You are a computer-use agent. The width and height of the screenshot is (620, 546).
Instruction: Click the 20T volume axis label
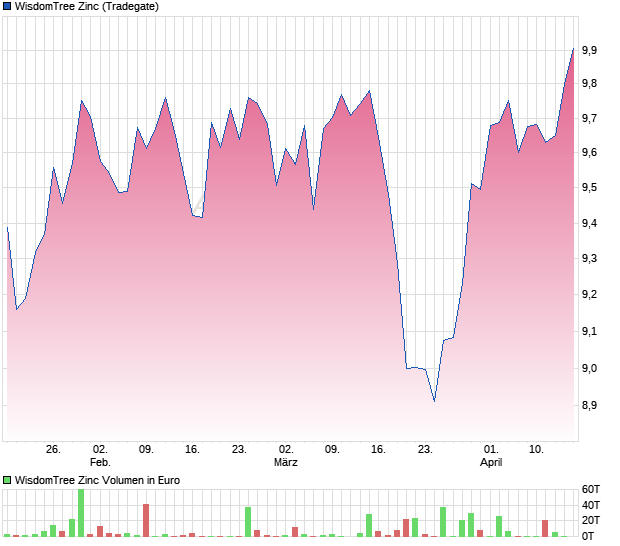pos(591,521)
